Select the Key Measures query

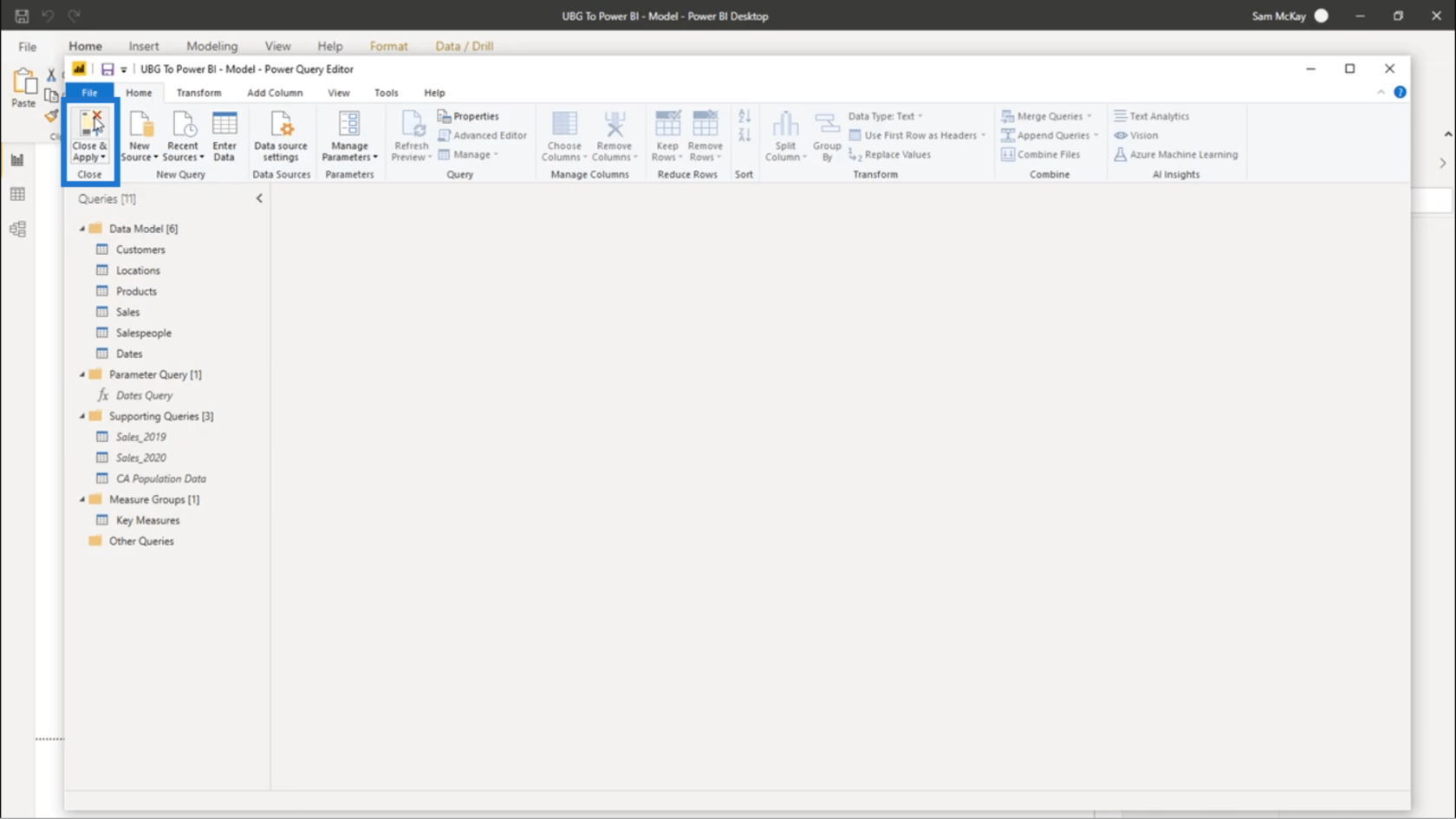click(147, 520)
